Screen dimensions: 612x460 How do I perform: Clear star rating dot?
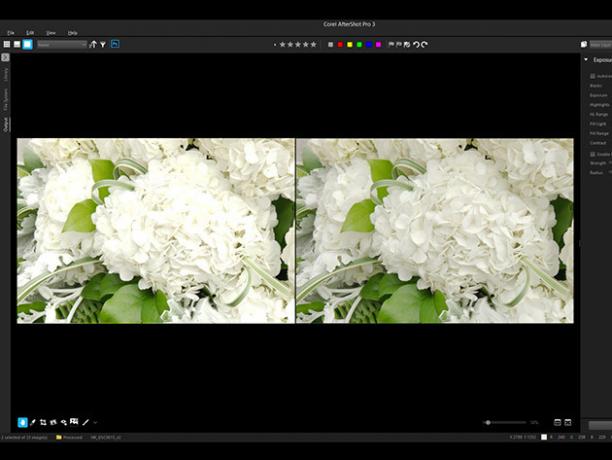point(275,45)
